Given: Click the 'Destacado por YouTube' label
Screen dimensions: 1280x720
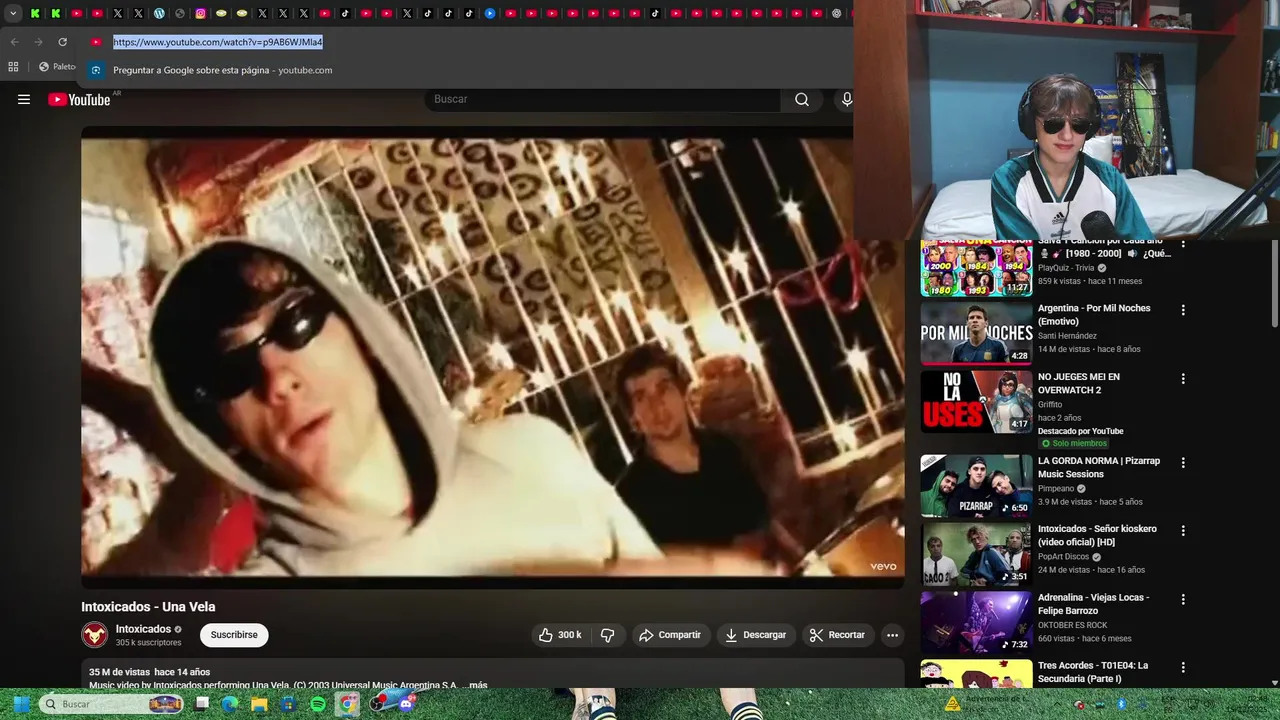Looking at the screenshot, I should [x=1080, y=431].
